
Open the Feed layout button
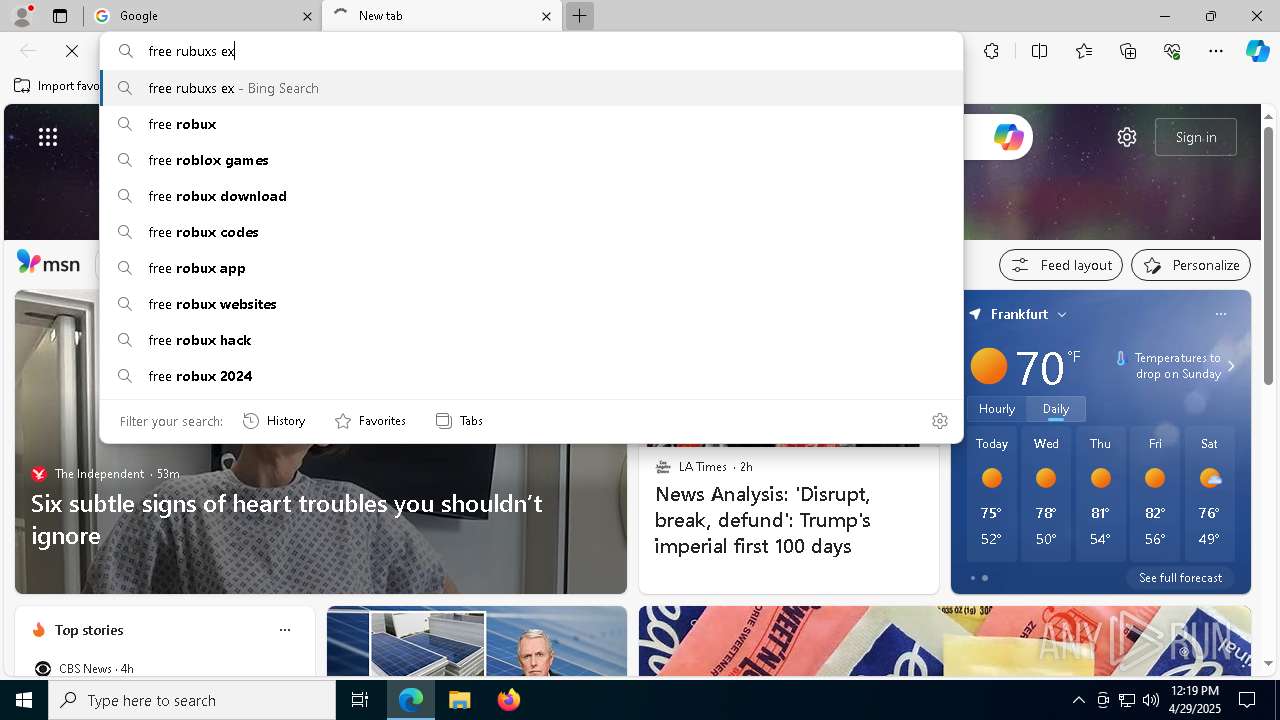pyautogui.click(x=1061, y=265)
